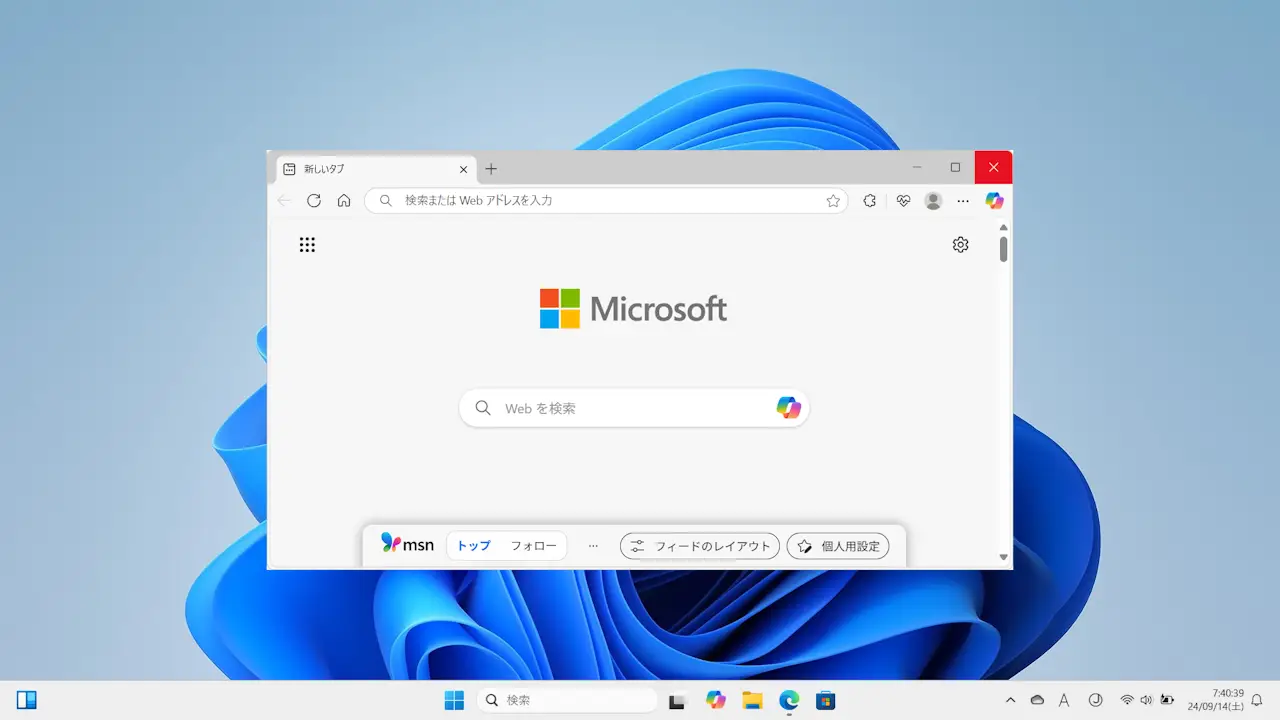Launch Copilot from the taskbar
This screenshot has height=720, width=1280.
[x=716, y=700]
